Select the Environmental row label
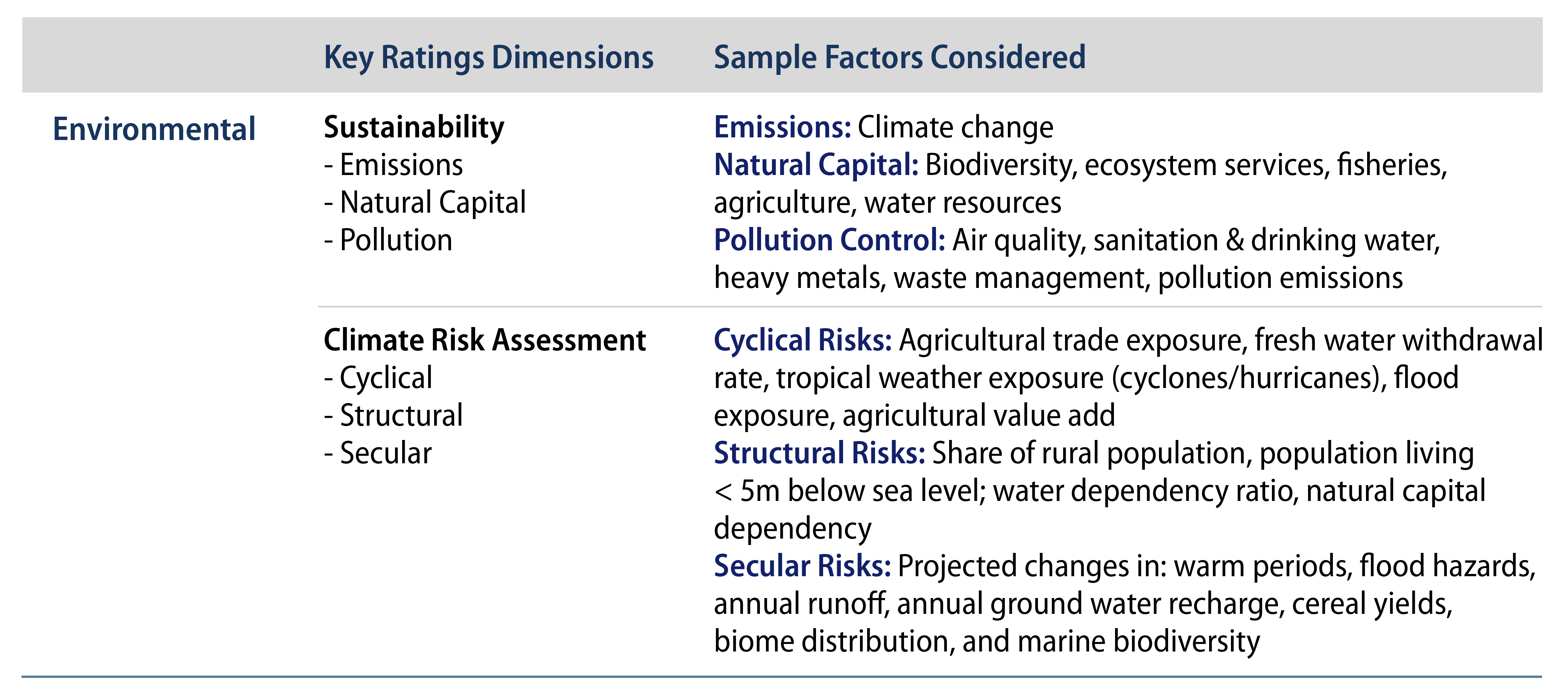 (x=154, y=129)
